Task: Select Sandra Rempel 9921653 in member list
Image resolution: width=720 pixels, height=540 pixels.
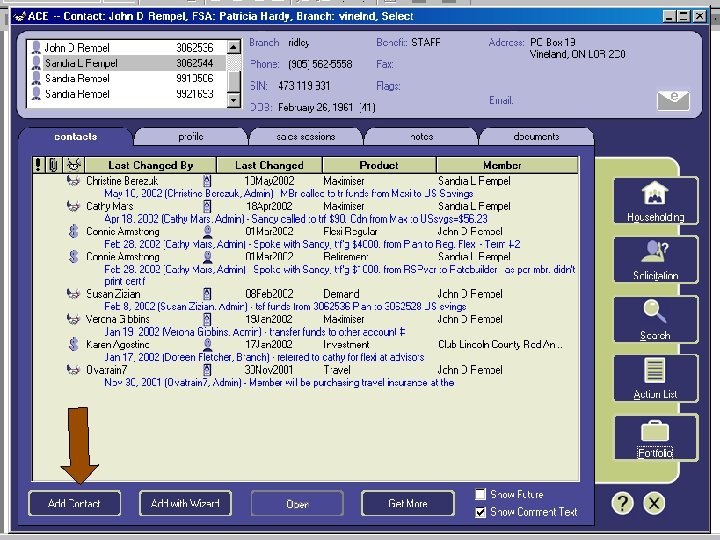Action: pyautogui.click(x=127, y=94)
